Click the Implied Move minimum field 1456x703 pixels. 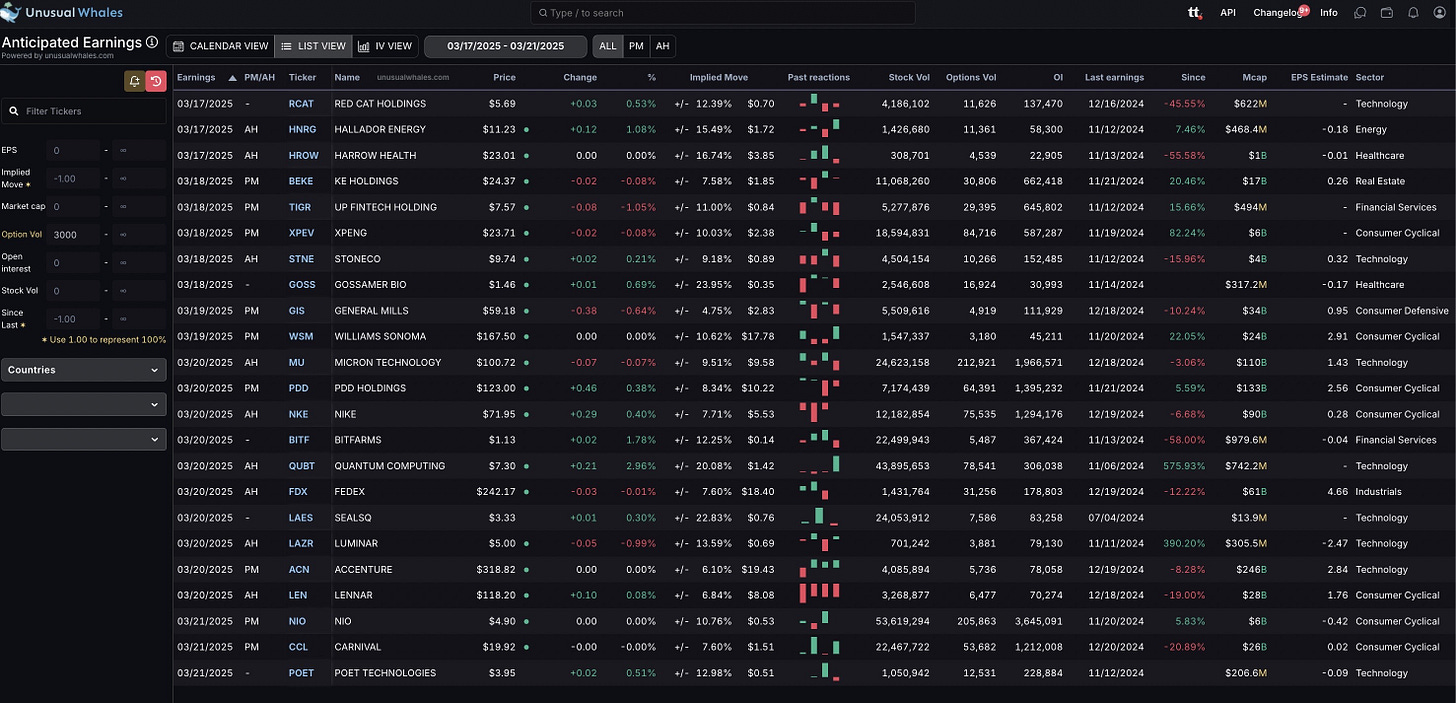73,178
